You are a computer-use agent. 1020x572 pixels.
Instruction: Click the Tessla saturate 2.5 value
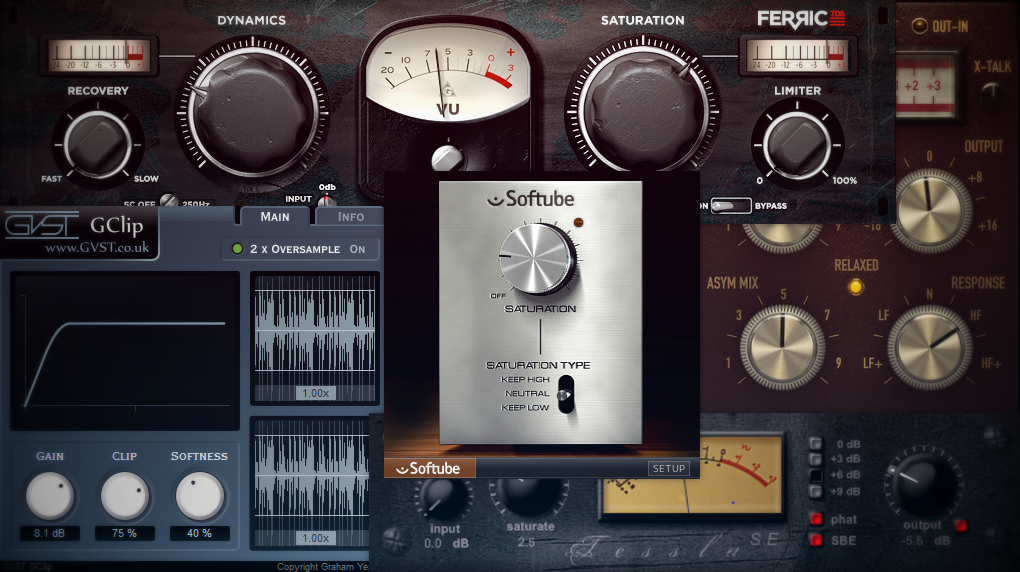(x=526, y=542)
